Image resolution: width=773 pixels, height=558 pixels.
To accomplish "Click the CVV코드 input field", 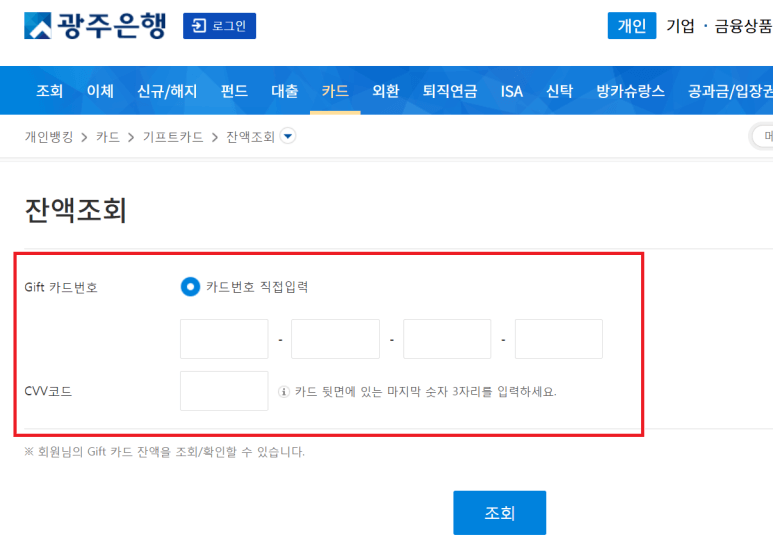I will tap(224, 391).
